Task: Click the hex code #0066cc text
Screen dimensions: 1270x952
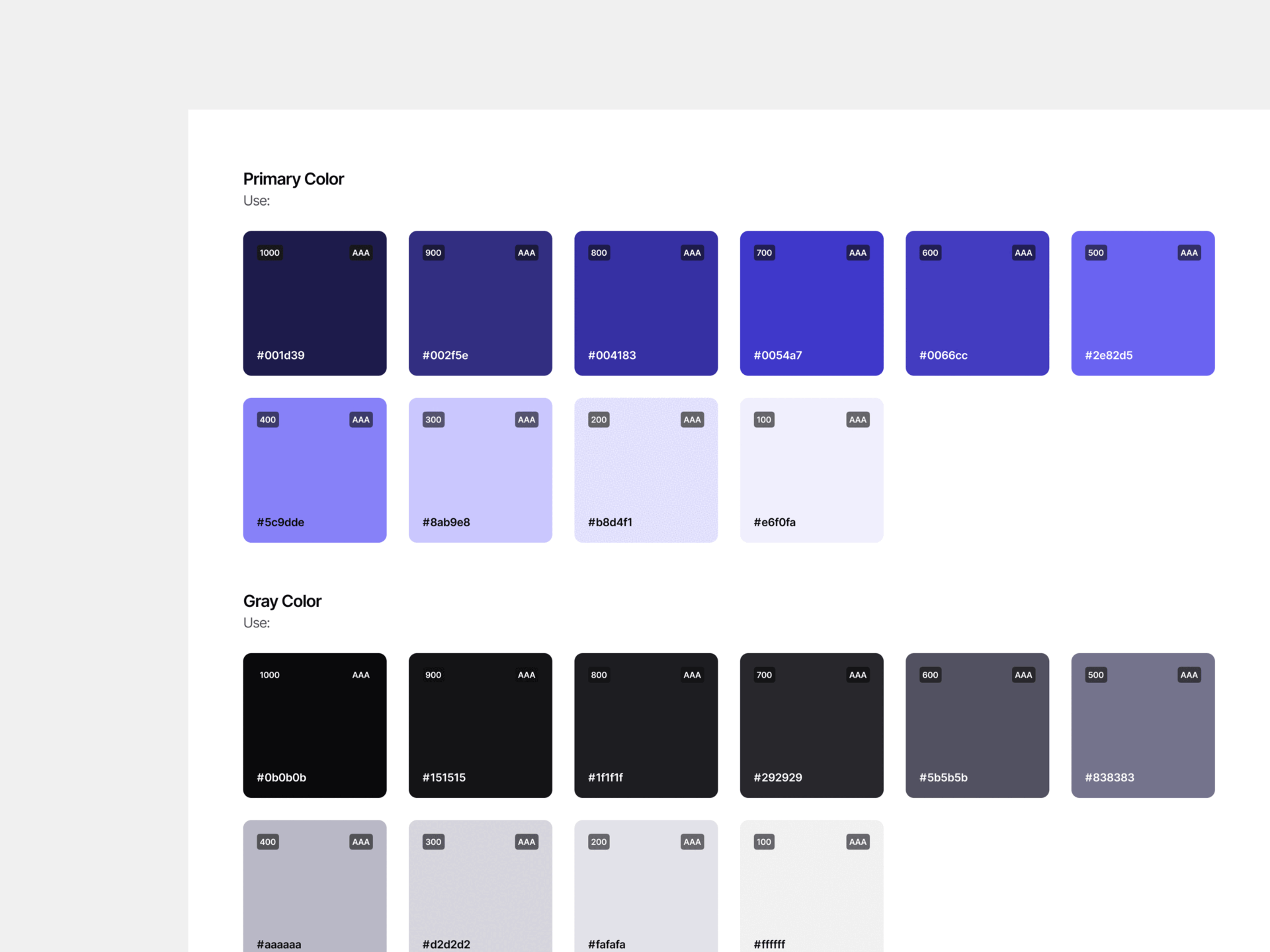Action: (x=942, y=355)
